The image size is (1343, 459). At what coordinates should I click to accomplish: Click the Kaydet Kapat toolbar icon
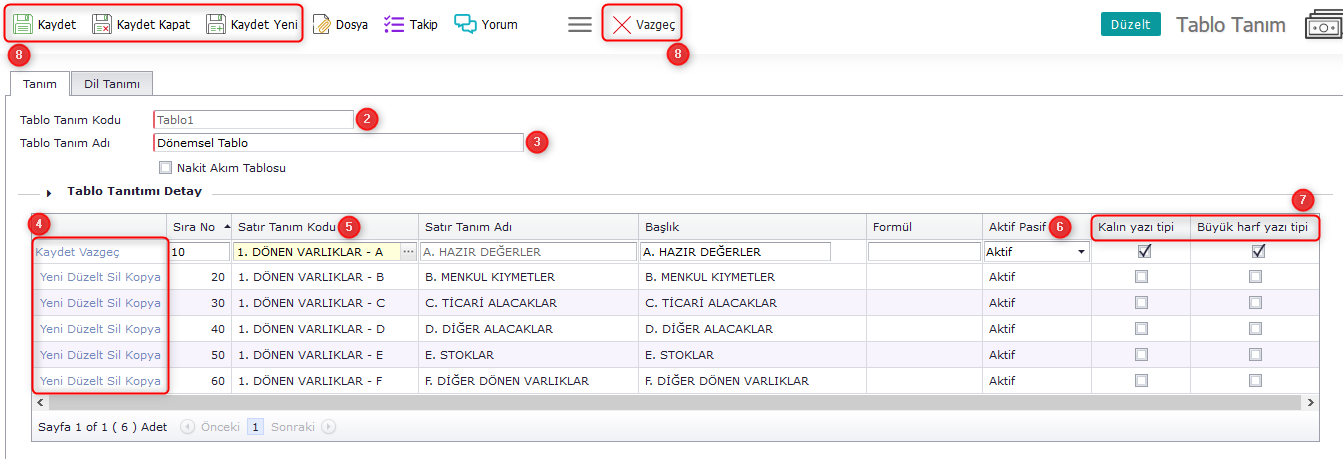click(102, 24)
